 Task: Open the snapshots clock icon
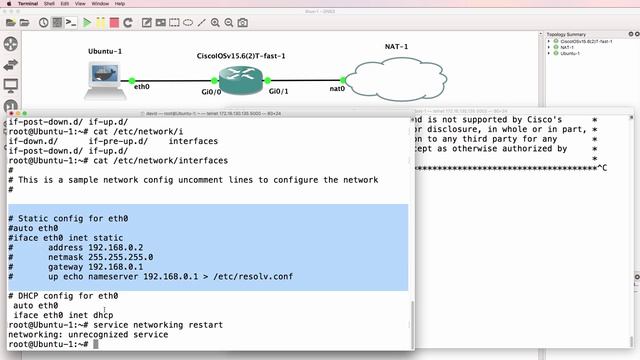(43, 22)
